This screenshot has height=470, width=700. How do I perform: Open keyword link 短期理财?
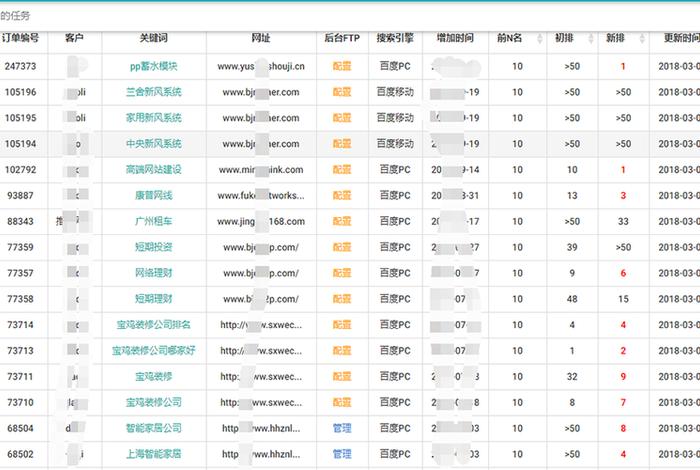pos(154,299)
